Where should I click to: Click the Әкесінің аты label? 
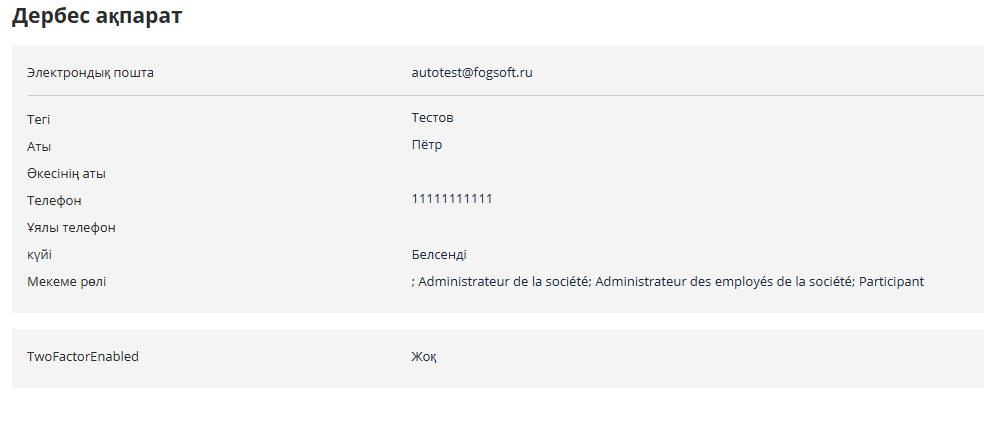click(66, 173)
